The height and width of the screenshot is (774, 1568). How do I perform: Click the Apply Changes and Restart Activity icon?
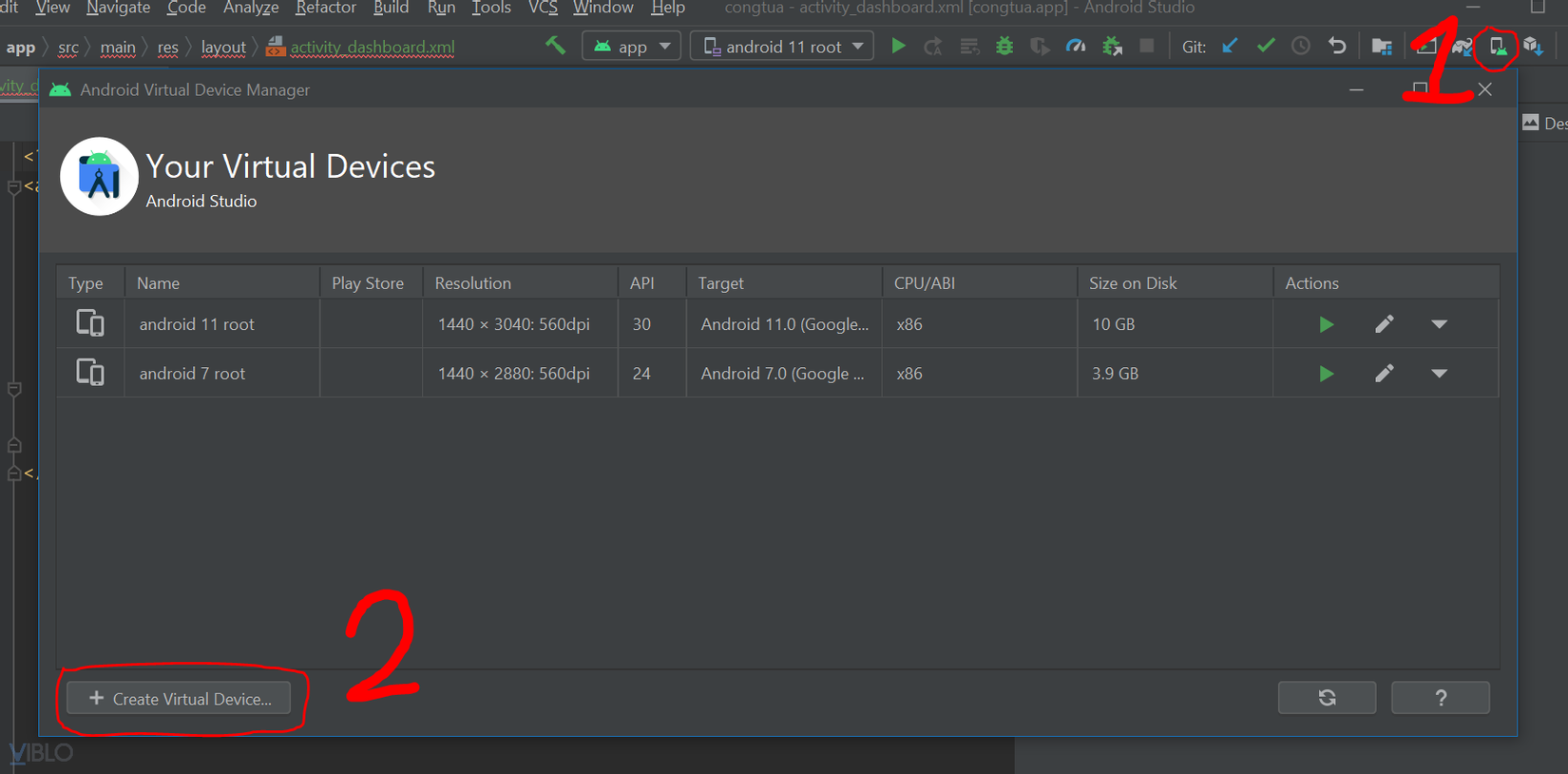click(933, 46)
